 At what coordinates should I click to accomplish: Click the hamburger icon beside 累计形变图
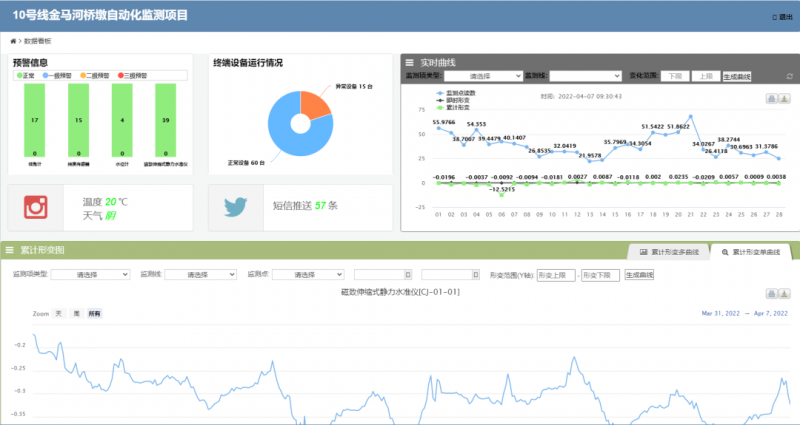[x=11, y=250]
